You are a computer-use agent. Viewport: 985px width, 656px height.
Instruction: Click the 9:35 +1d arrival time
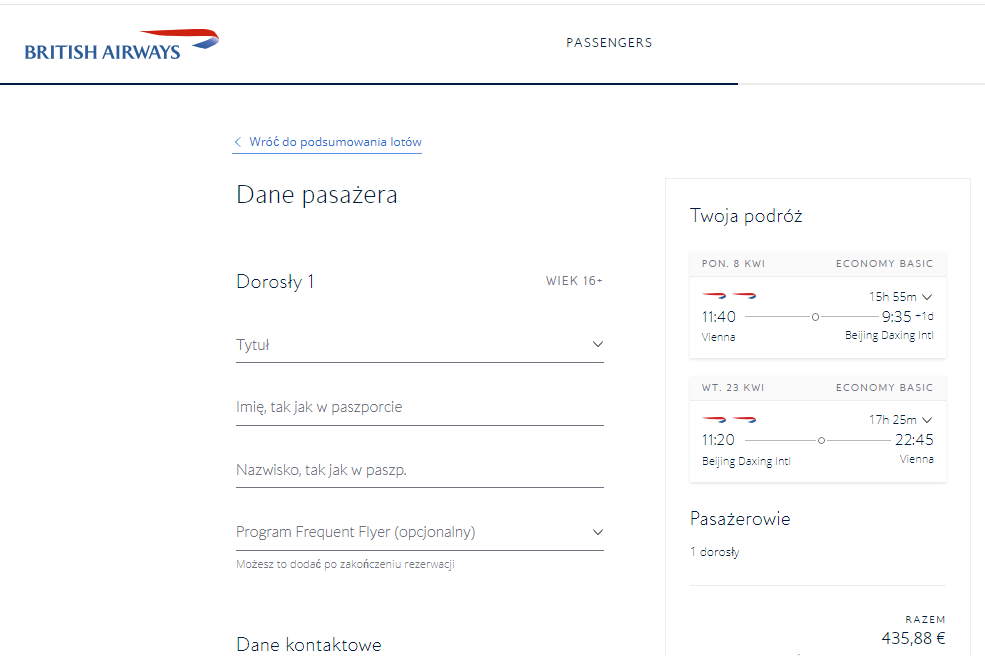(907, 316)
